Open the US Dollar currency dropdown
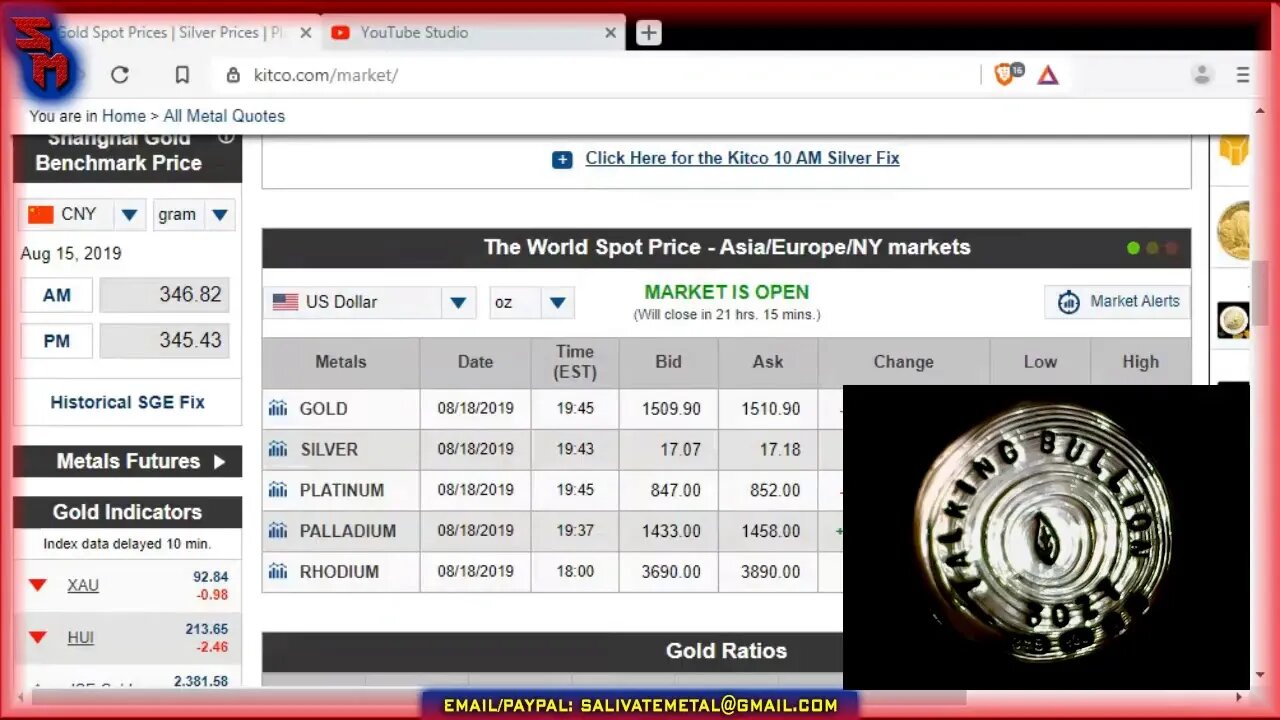Image resolution: width=1280 pixels, height=720 pixels. coord(458,302)
